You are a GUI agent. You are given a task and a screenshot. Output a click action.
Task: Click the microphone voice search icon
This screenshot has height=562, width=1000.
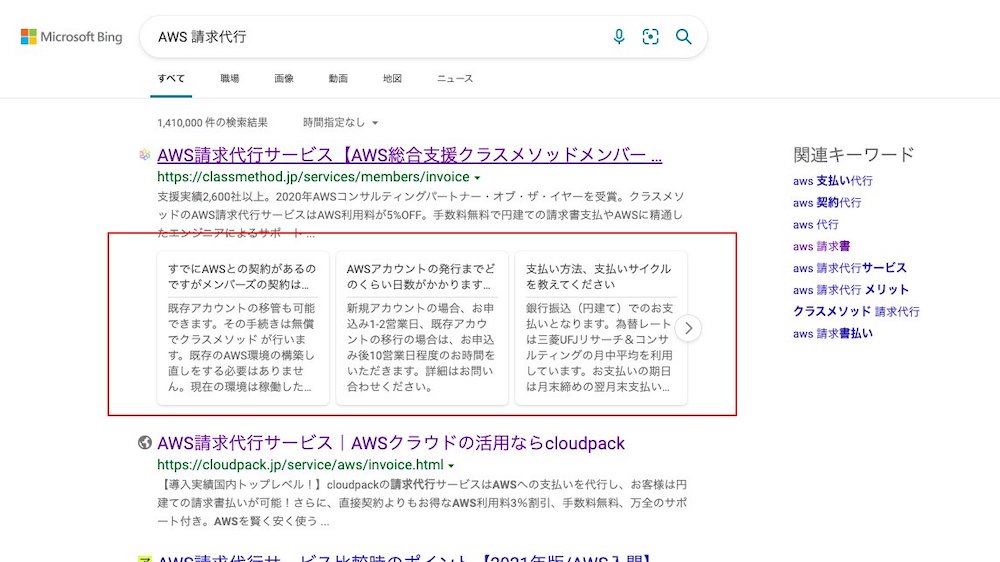point(619,37)
